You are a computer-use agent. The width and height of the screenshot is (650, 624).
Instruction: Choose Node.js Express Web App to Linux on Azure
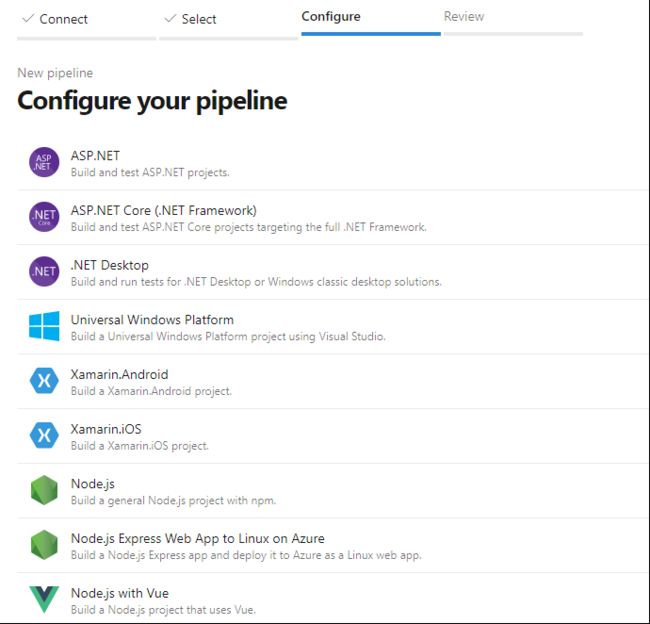pos(198,539)
